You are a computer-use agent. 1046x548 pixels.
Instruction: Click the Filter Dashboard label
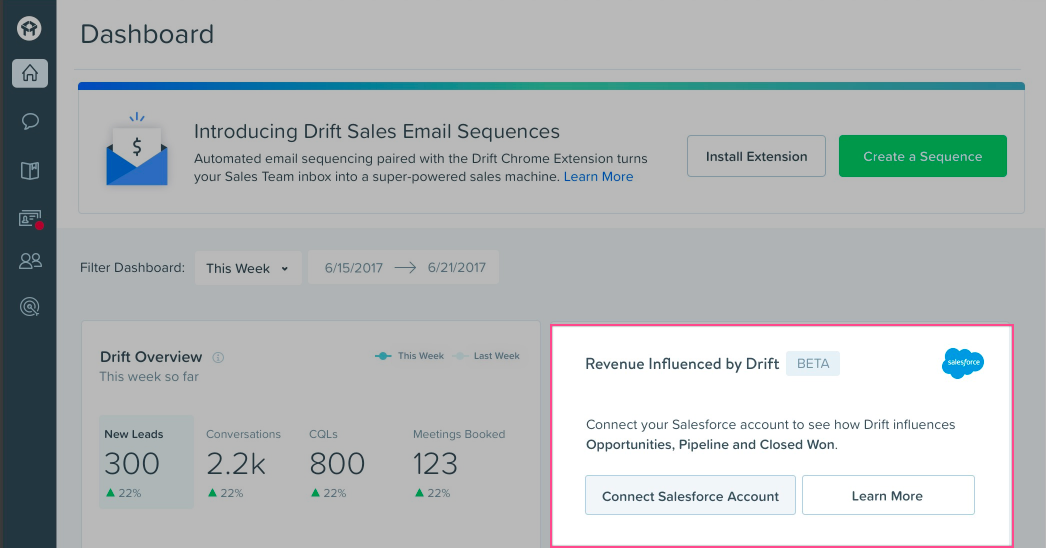[x=132, y=268]
